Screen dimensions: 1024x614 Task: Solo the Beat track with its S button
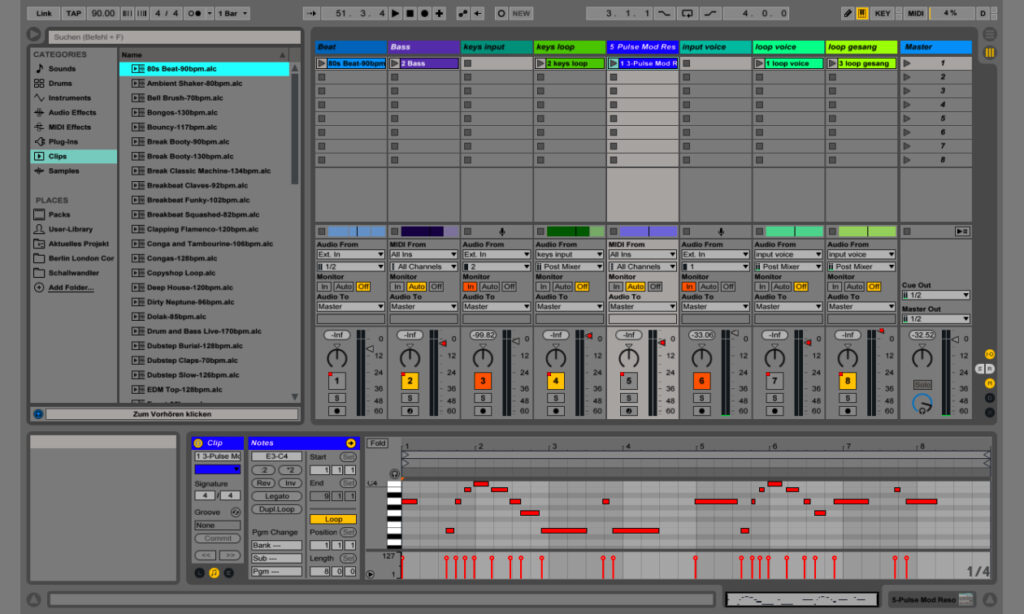[337, 398]
